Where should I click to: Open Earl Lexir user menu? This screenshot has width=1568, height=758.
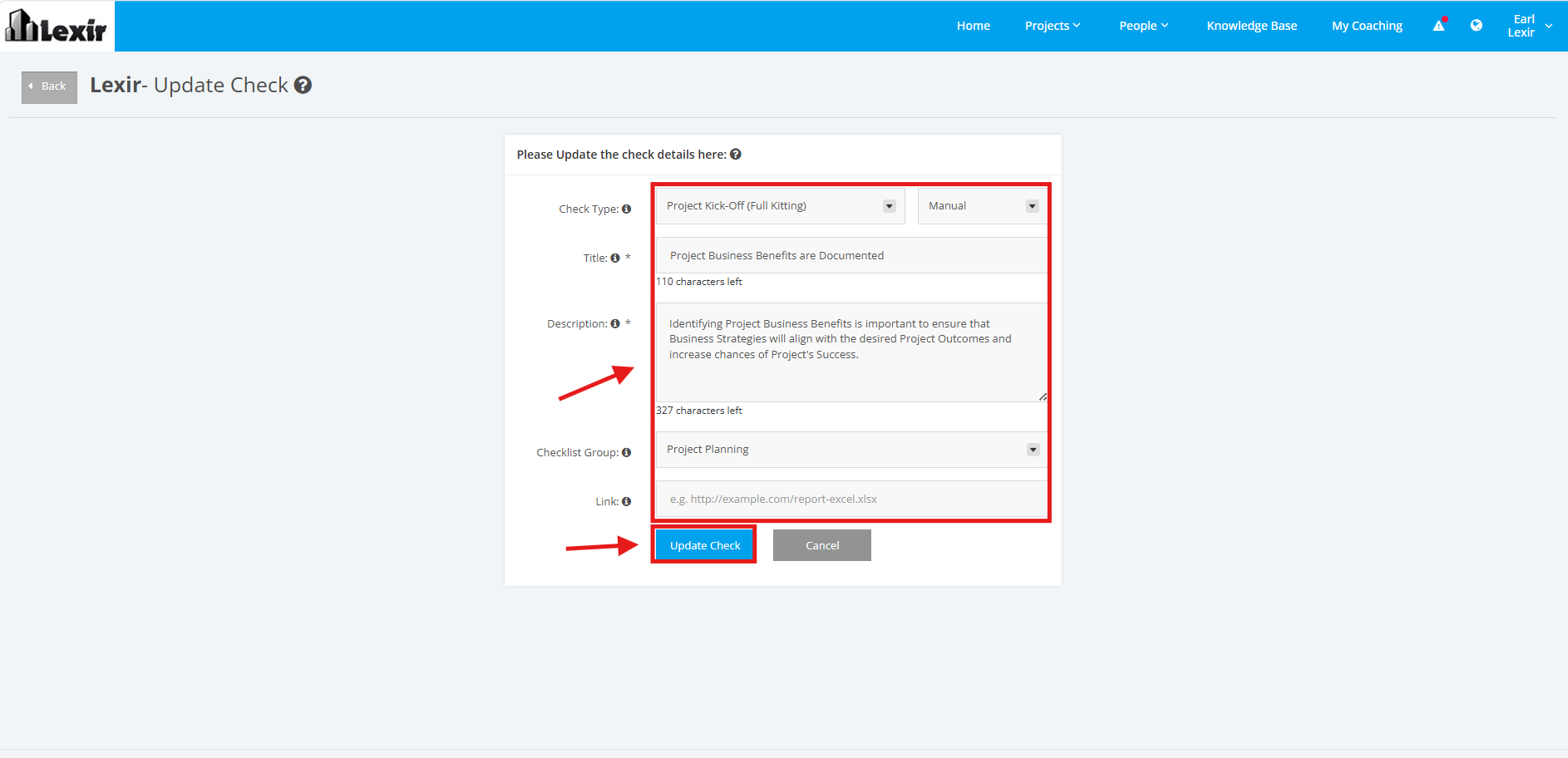tap(1530, 26)
